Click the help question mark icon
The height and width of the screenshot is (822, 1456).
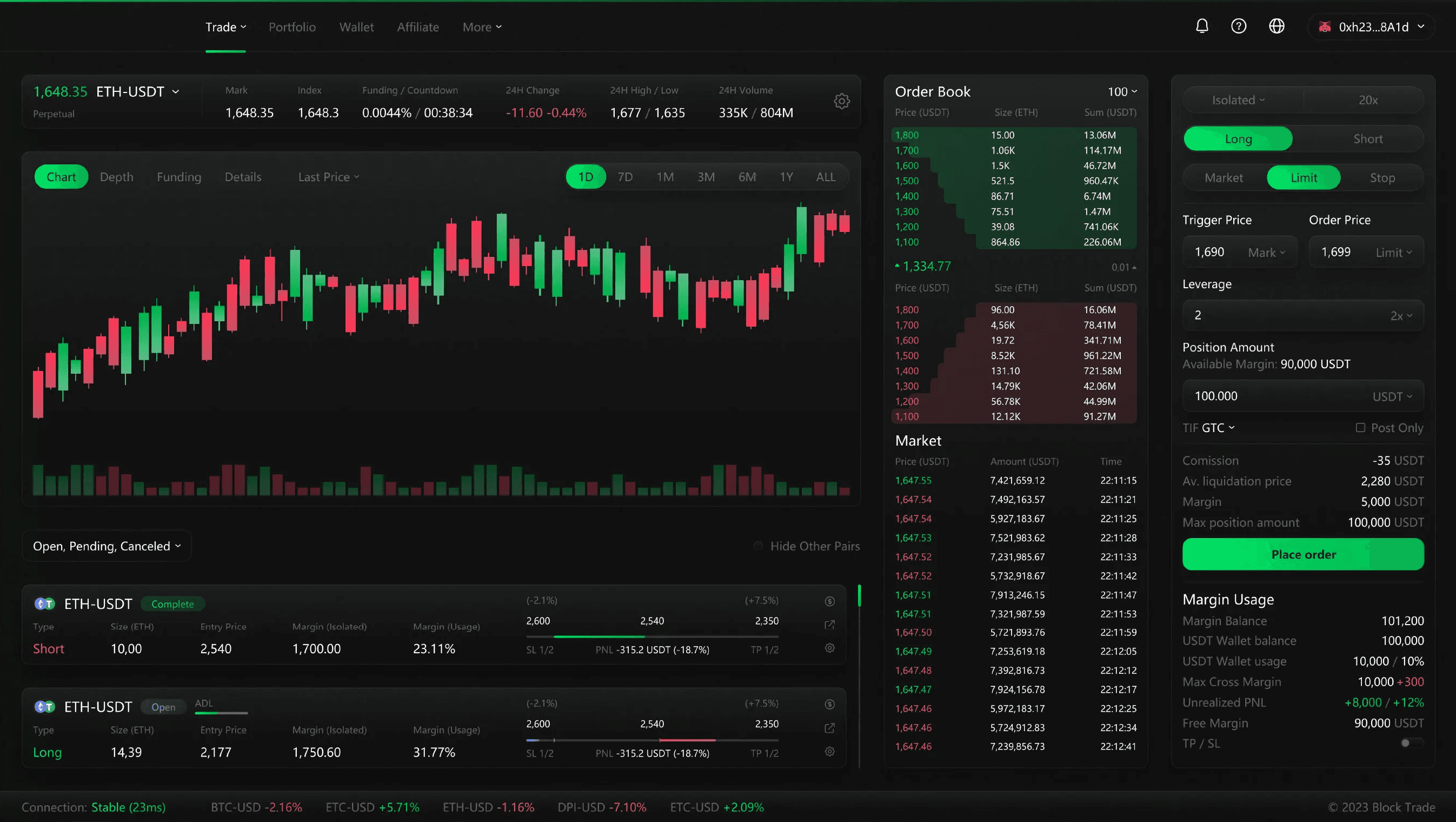pos(1239,26)
